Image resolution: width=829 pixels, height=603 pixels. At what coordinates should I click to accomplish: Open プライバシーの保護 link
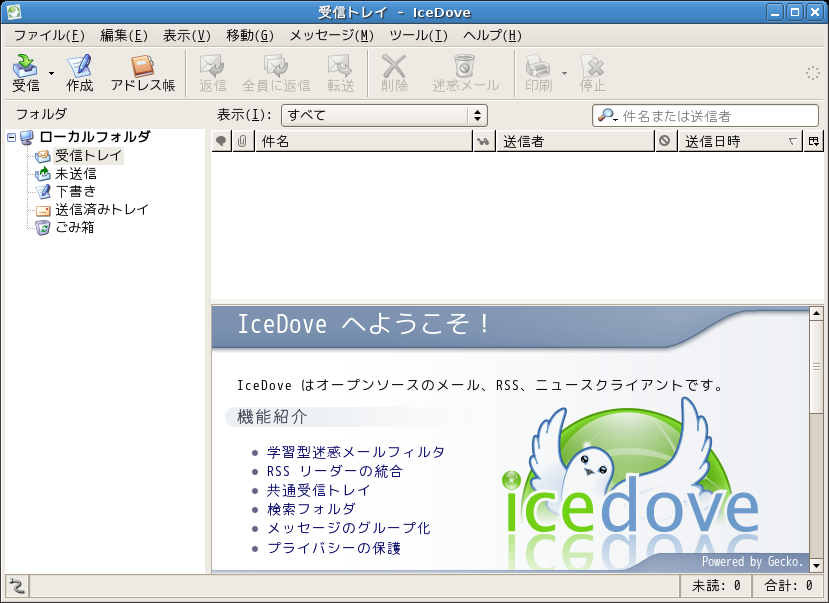pos(334,548)
